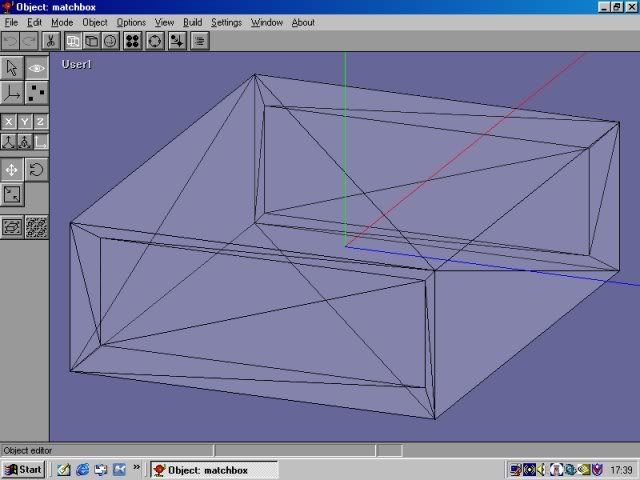Select the axis gizmo tool in left panel

click(x=12, y=93)
